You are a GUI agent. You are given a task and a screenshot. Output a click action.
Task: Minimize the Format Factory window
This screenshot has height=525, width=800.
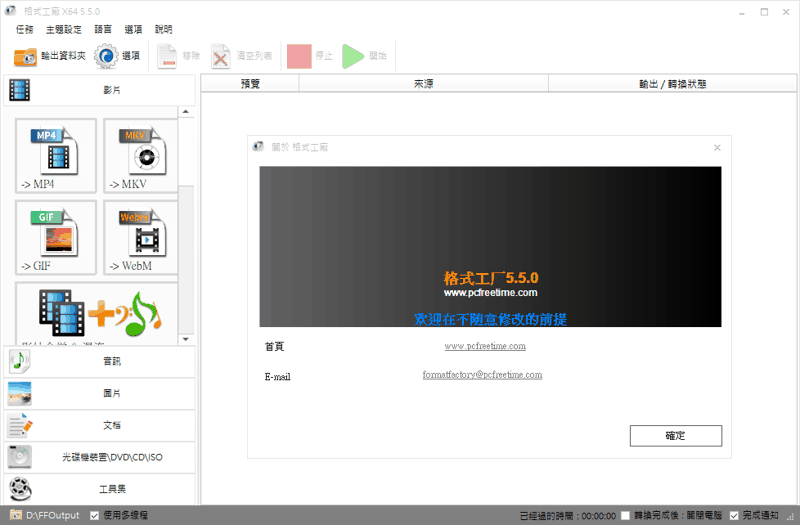pos(742,12)
